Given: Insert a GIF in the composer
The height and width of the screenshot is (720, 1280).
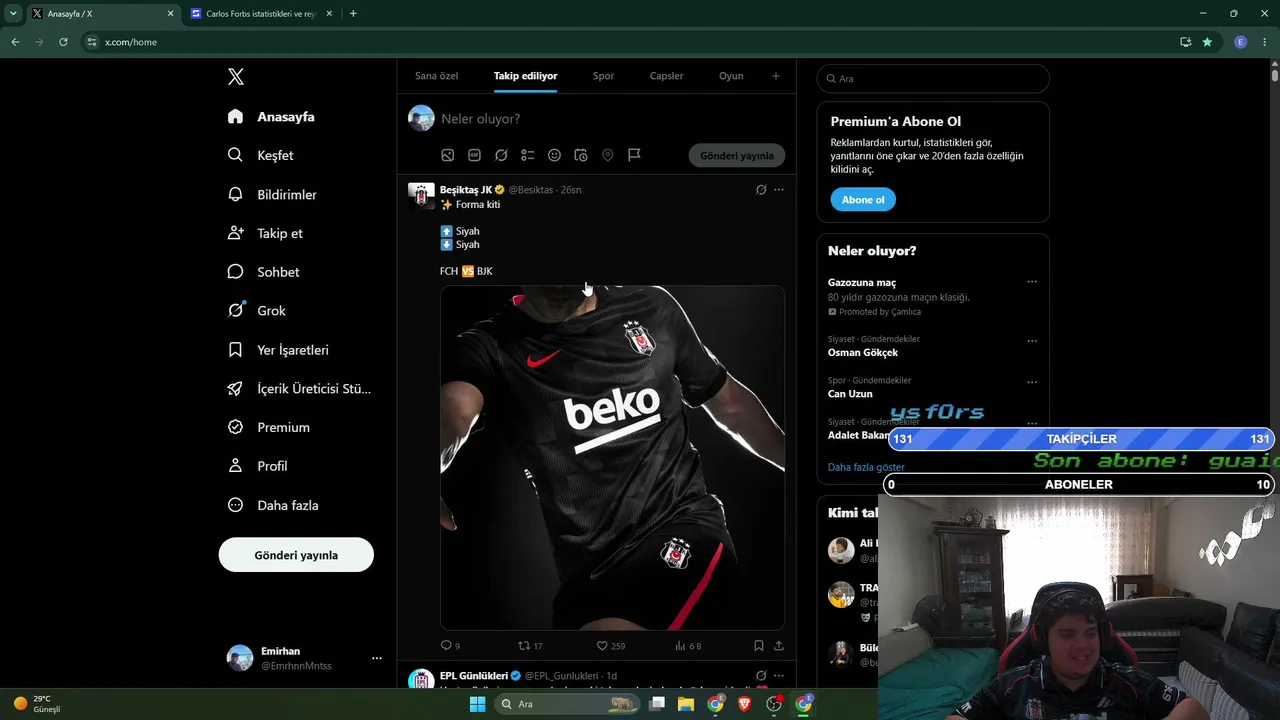Looking at the screenshot, I should coord(474,155).
